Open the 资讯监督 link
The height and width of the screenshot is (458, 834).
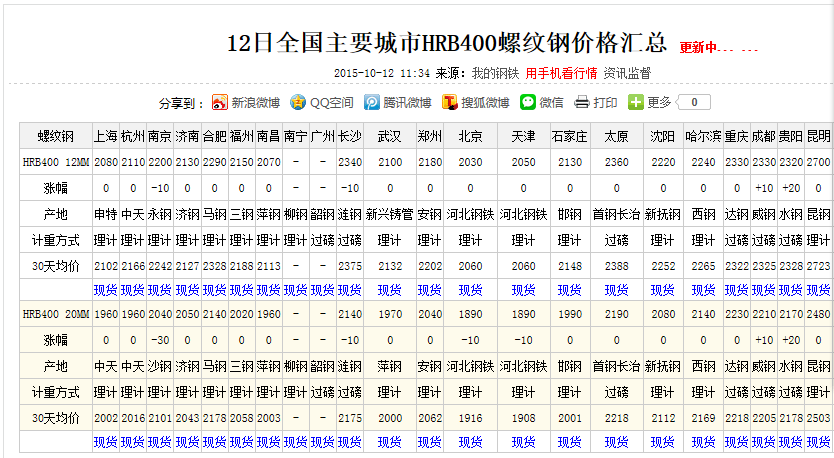[627, 73]
